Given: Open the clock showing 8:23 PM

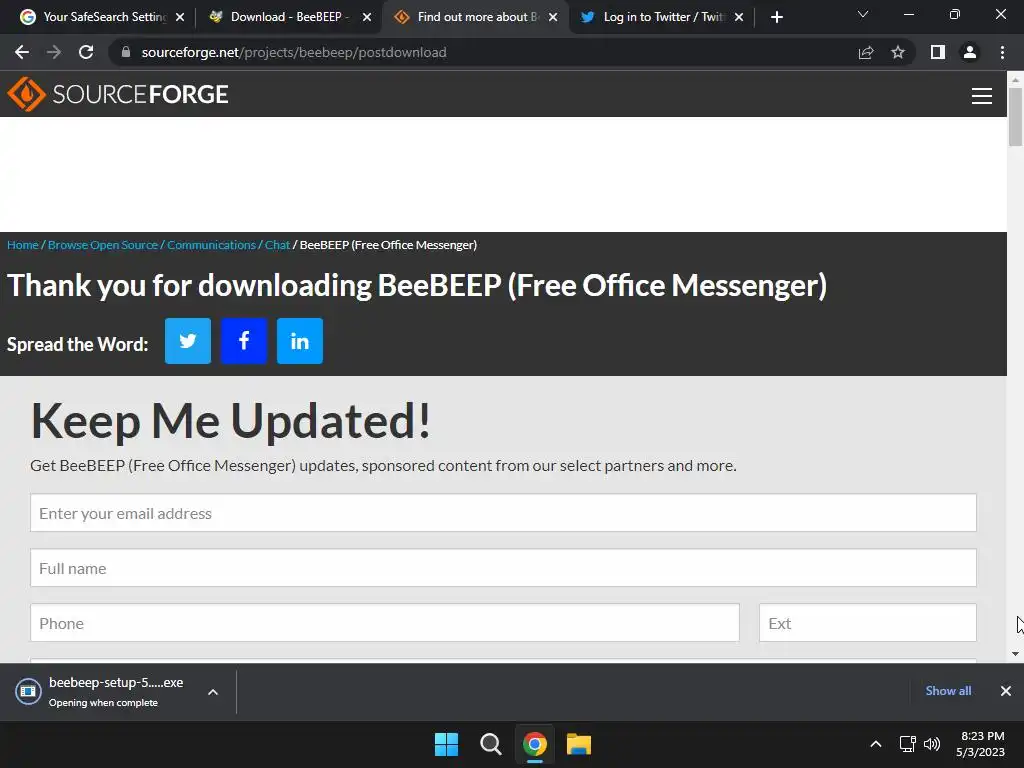Looking at the screenshot, I should click(x=980, y=744).
